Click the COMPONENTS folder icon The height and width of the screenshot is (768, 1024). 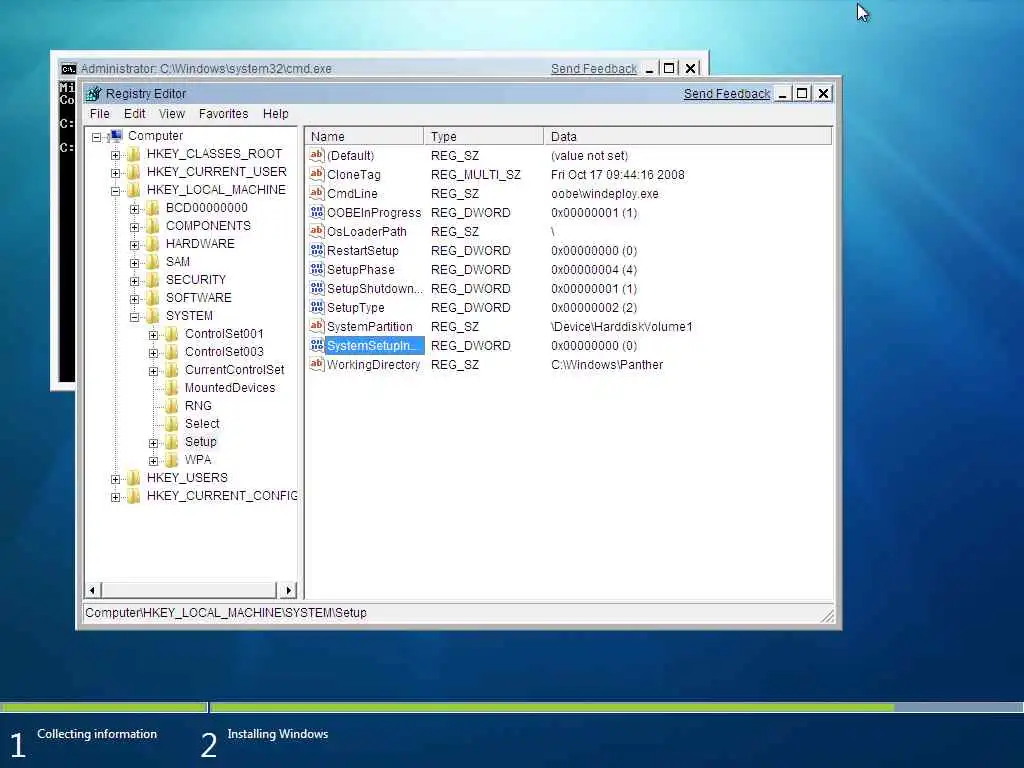pos(153,226)
